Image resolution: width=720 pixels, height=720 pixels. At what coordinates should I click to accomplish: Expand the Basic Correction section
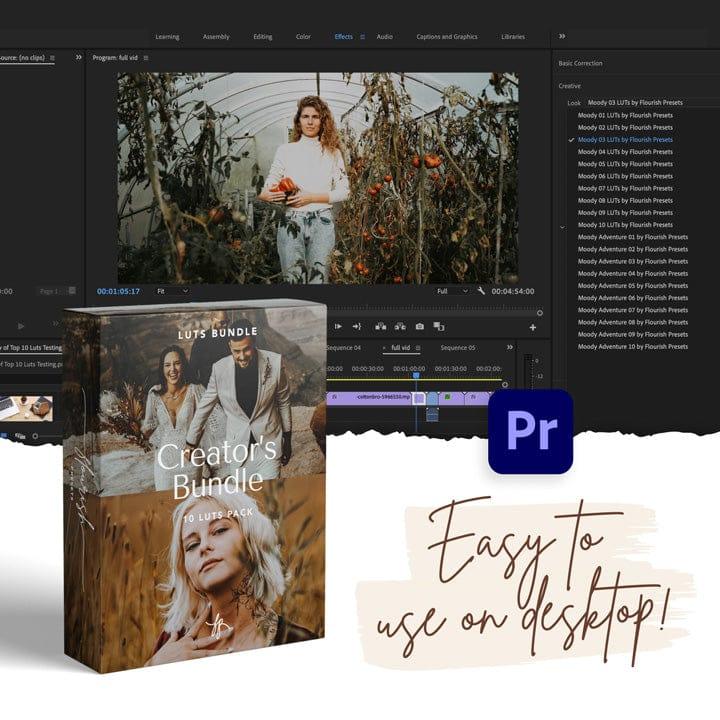[x=581, y=64]
